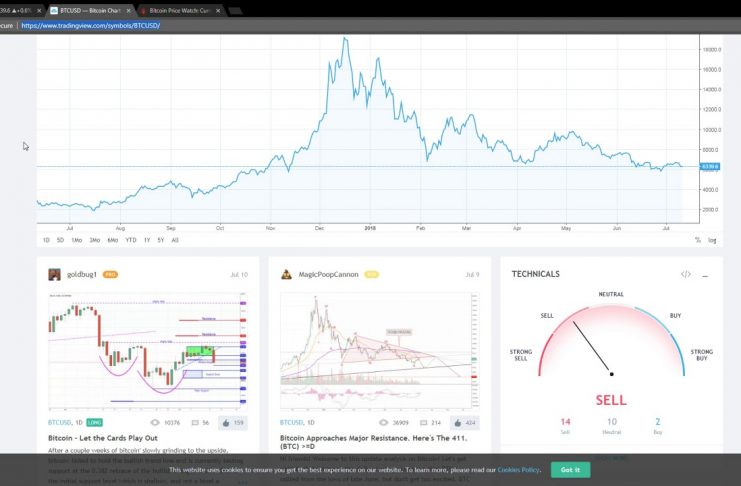Image resolution: width=741 pixels, height=486 pixels.
Task: Select the 5D time range
Action: coord(60,240)
